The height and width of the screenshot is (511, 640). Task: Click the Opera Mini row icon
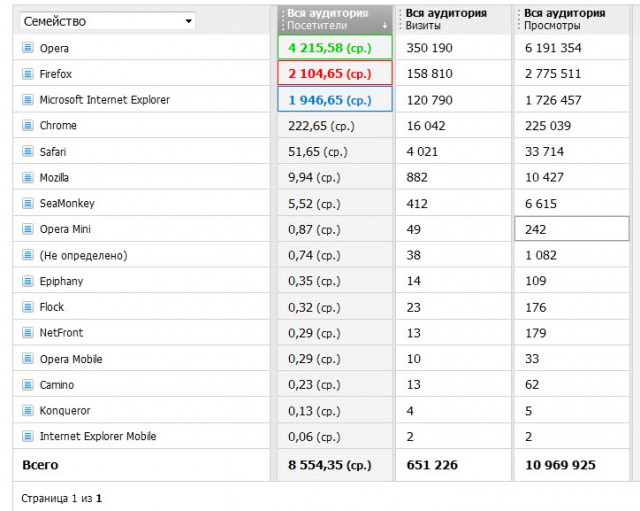click(27, 229)
